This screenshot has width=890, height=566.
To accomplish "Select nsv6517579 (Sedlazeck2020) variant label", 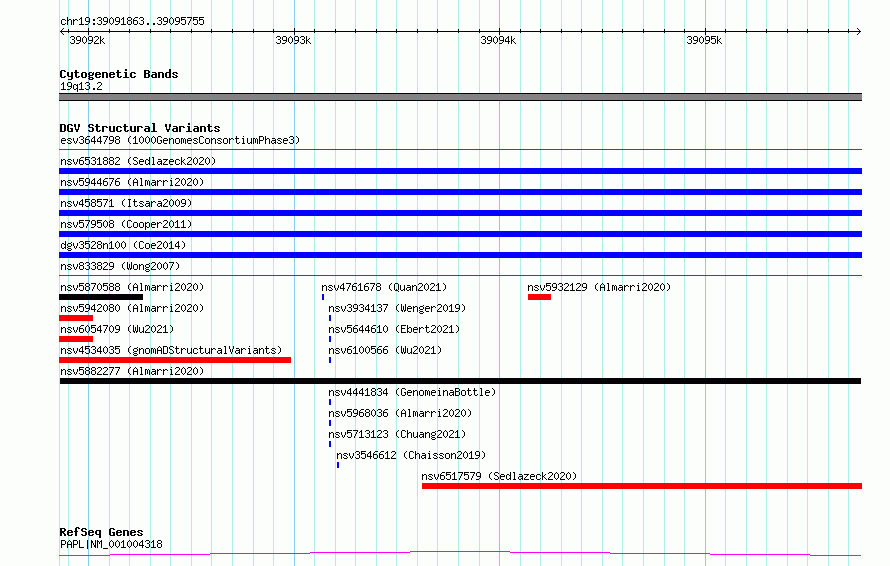I will [499, 476].
